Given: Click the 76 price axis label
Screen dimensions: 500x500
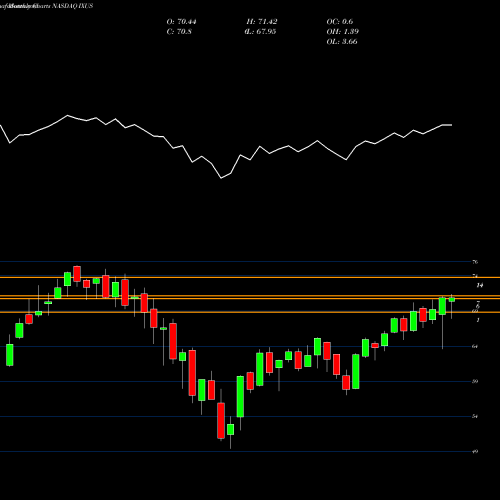Looking at the screenshot, I should click(475, 262).
